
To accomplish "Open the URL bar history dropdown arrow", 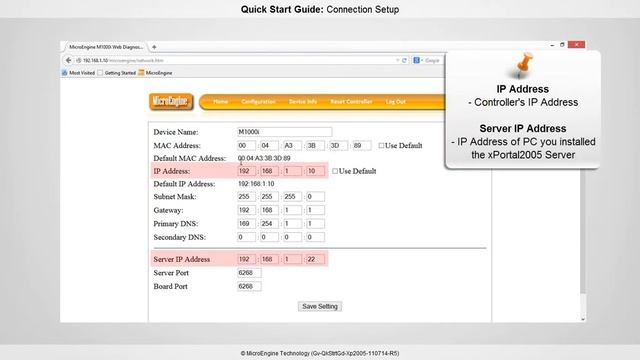I will (398, 60).
